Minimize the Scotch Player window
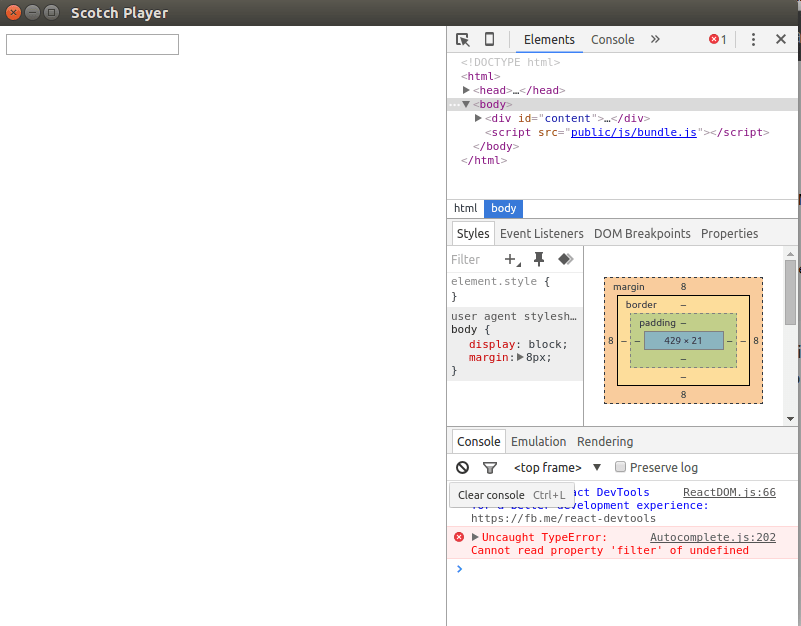Image resolution: width=801 pixels, height=626 pixels. [32, 12]
